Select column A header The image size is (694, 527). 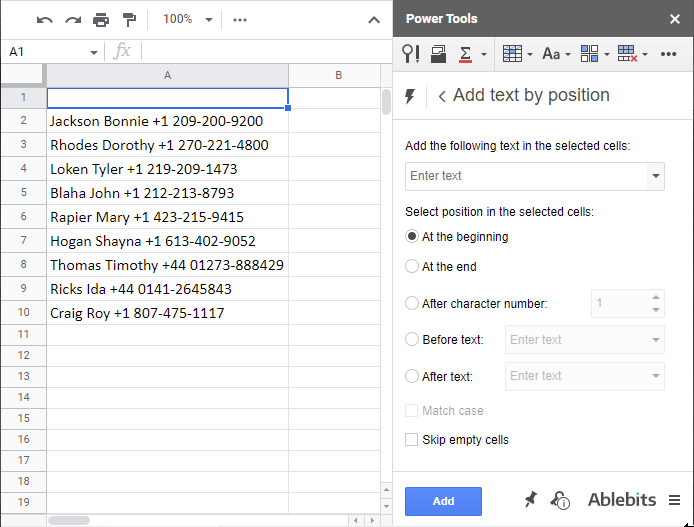(x=167, y=76)
